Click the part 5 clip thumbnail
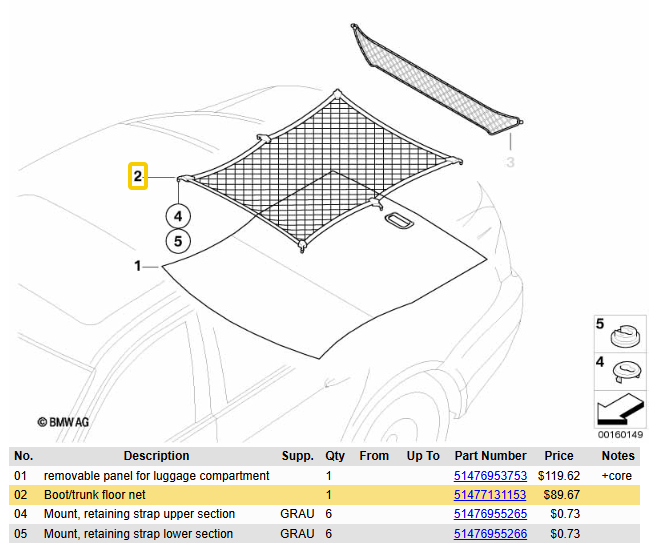Image resolution: width=656 pixels, height=554 pixels. point(620,333)
